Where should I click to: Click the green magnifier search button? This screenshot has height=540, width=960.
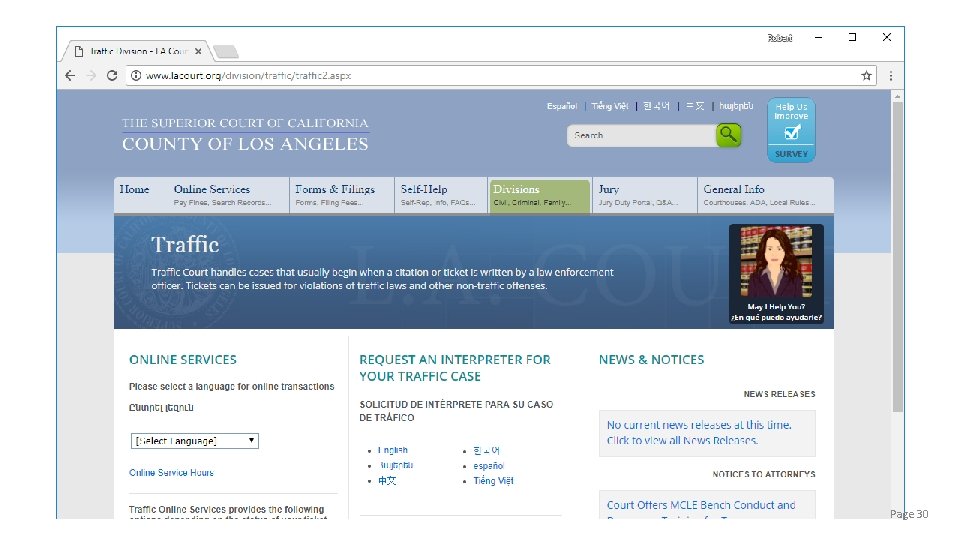(x=729, y=135)
